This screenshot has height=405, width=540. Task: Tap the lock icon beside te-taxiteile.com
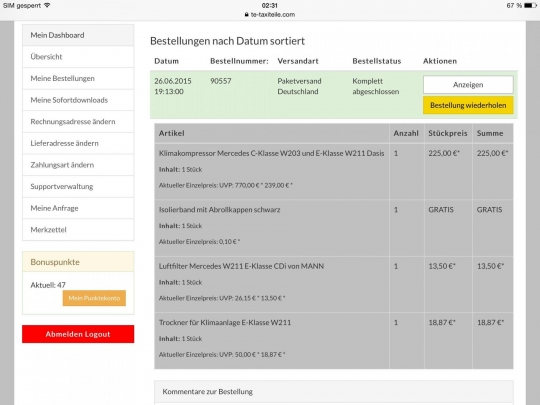coord(246,14)
